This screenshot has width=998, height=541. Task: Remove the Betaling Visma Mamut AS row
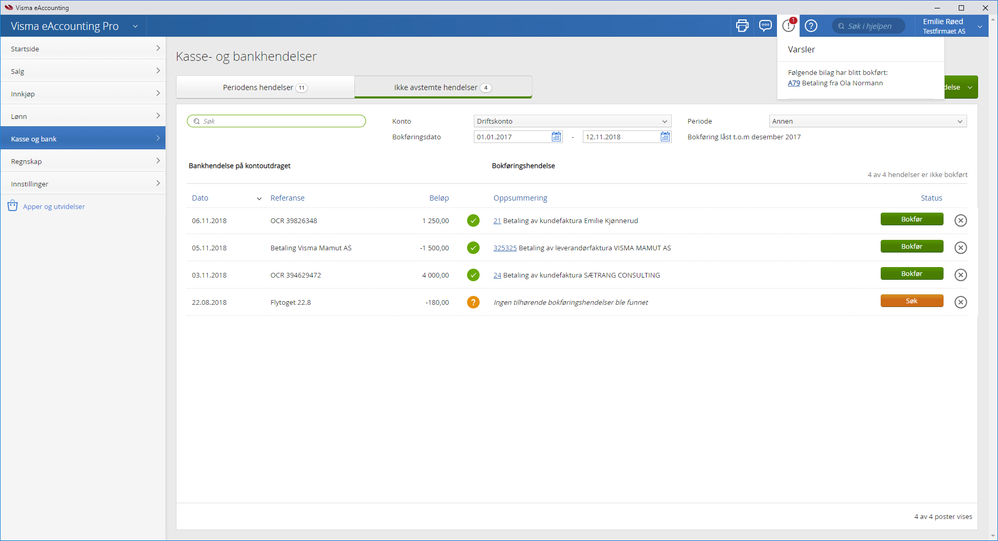point(960,248)
